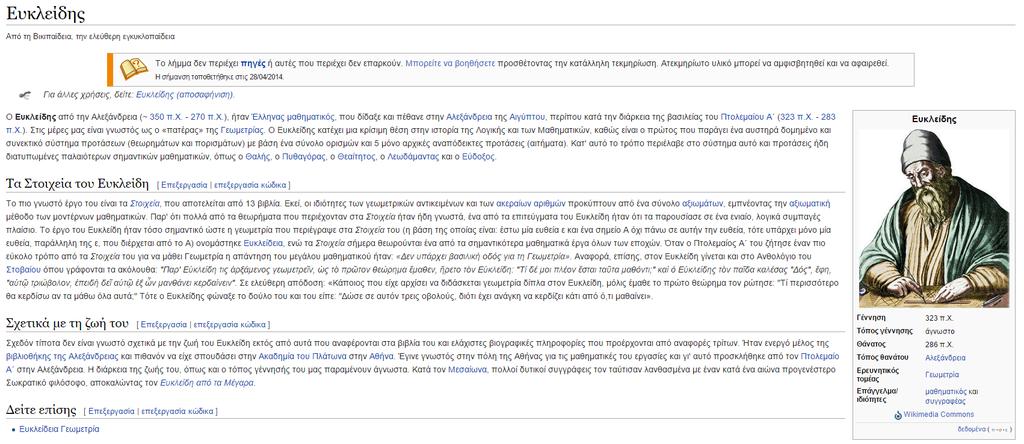Screen dimensions: 1024x444
Task: Open the 'Γεωμετρίας' link in intro
Action: tap(243, 130)
